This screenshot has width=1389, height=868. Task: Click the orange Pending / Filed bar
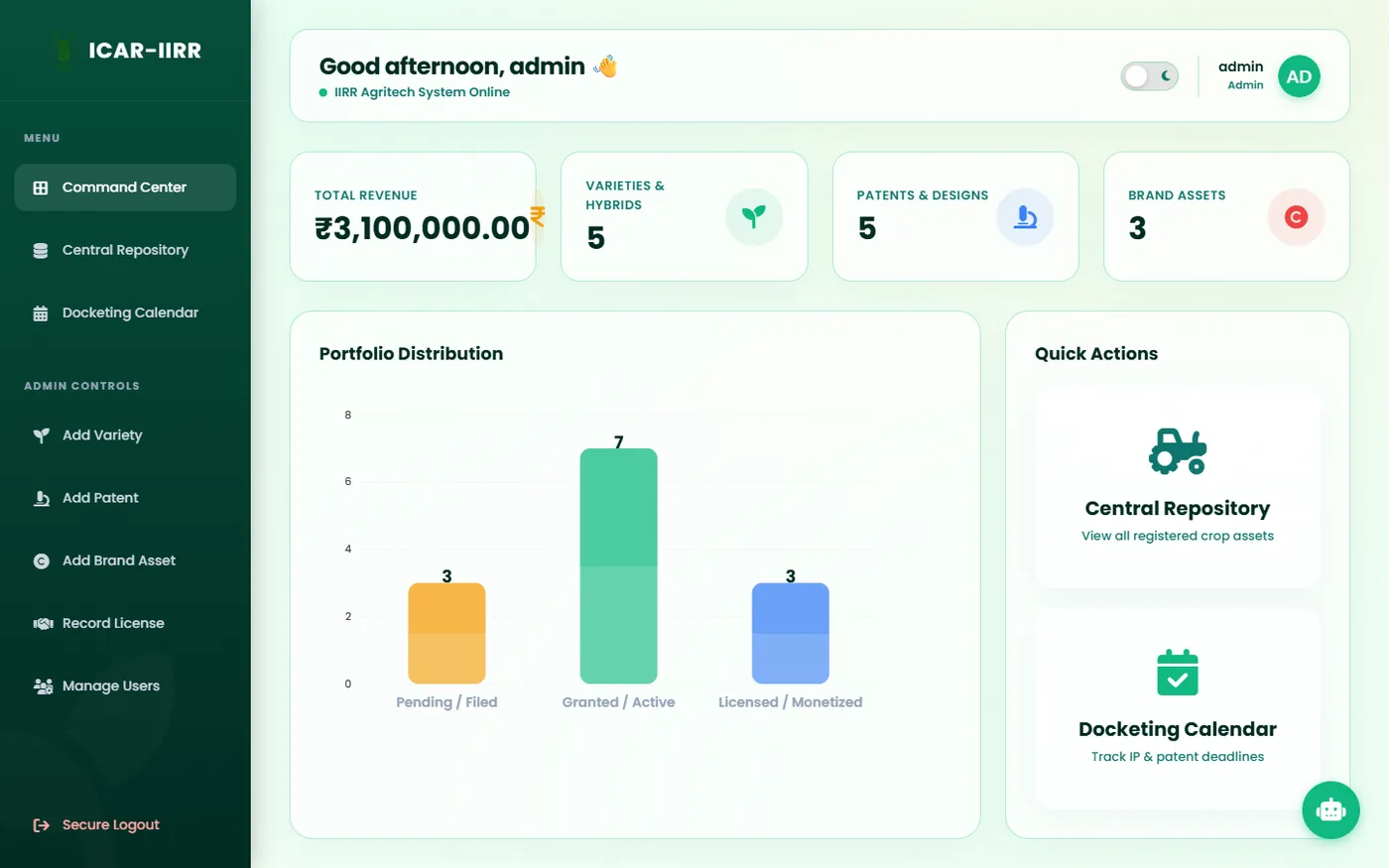point(446,633)
